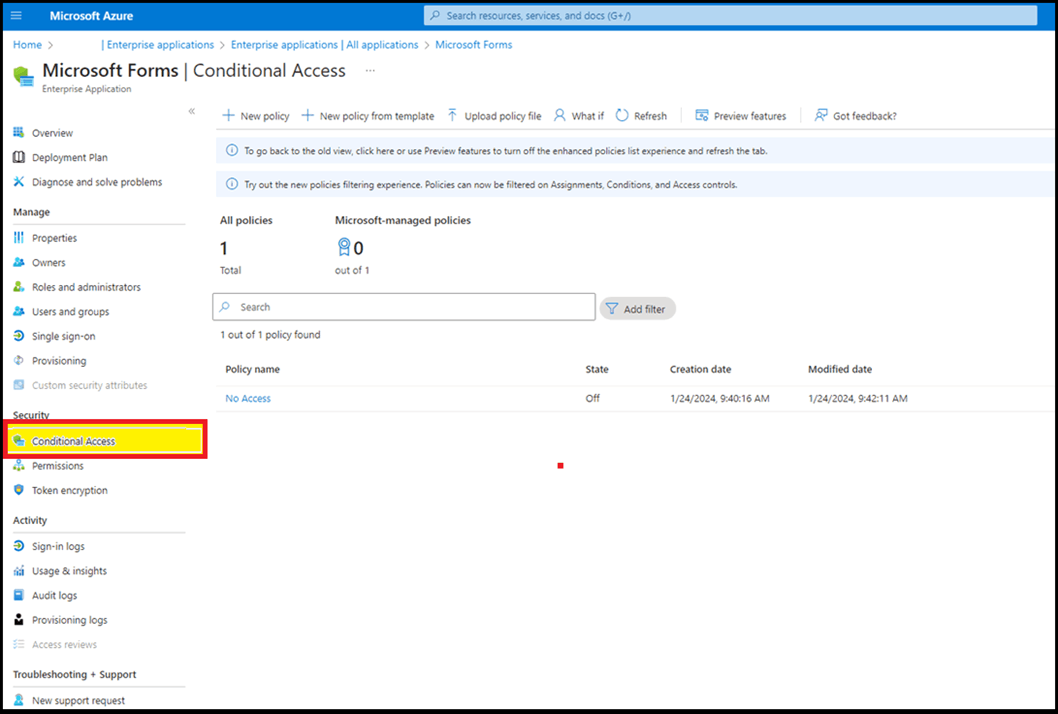Image resolution: width=1058 pixels, height=714 pixels.
Task: Click the top Azure resources search bar
Action: point(730,16)
